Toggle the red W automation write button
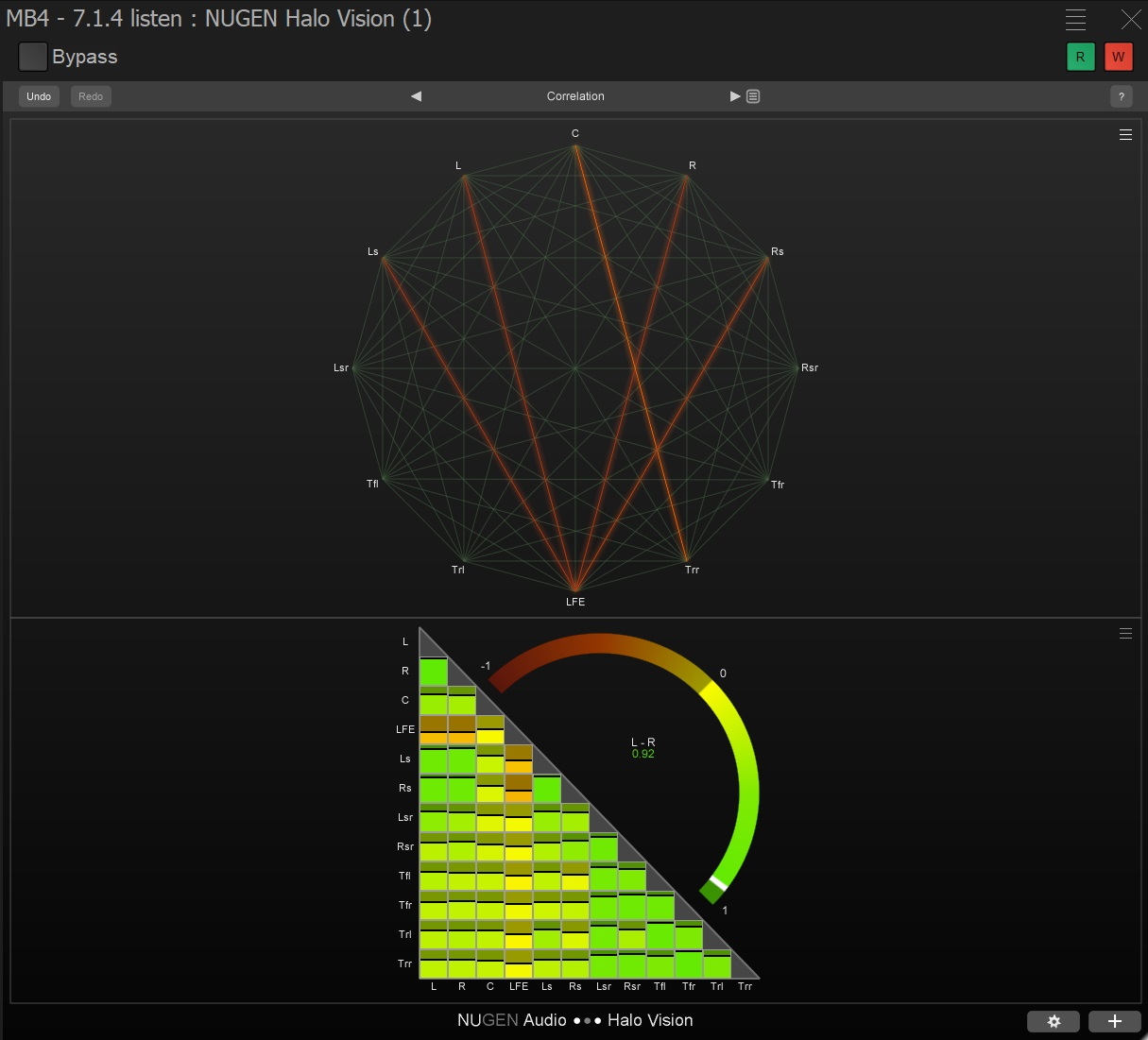This screenshot has width=1148, height=1040. click(x=1118, y=57)
